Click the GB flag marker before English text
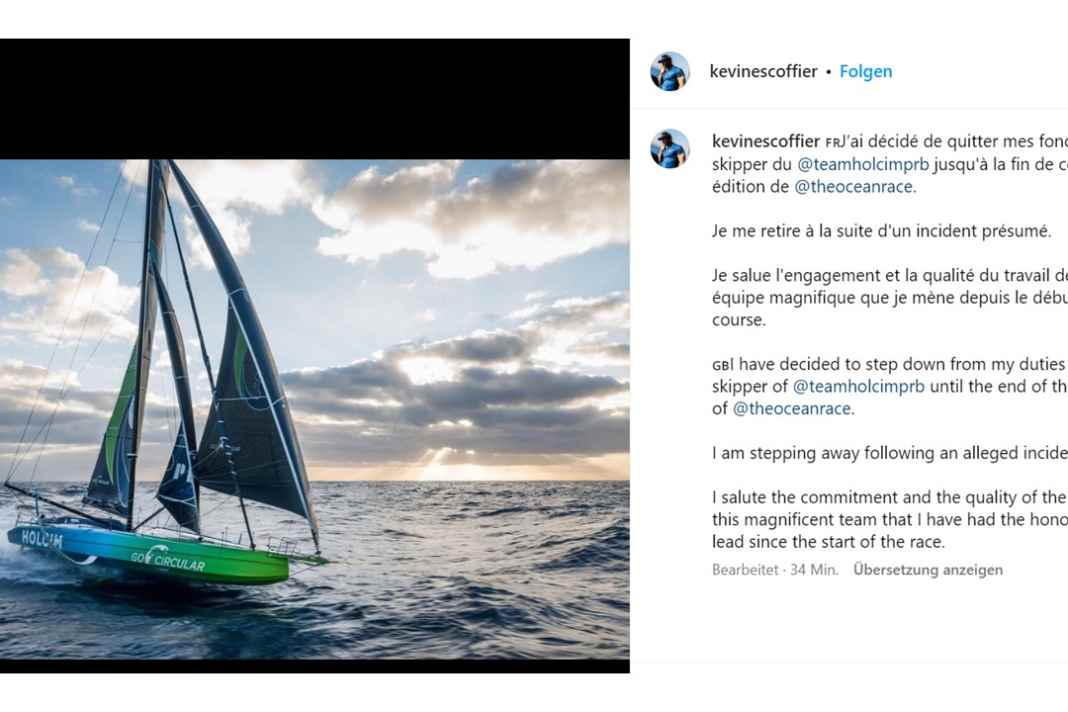 [x=719, y=365]
